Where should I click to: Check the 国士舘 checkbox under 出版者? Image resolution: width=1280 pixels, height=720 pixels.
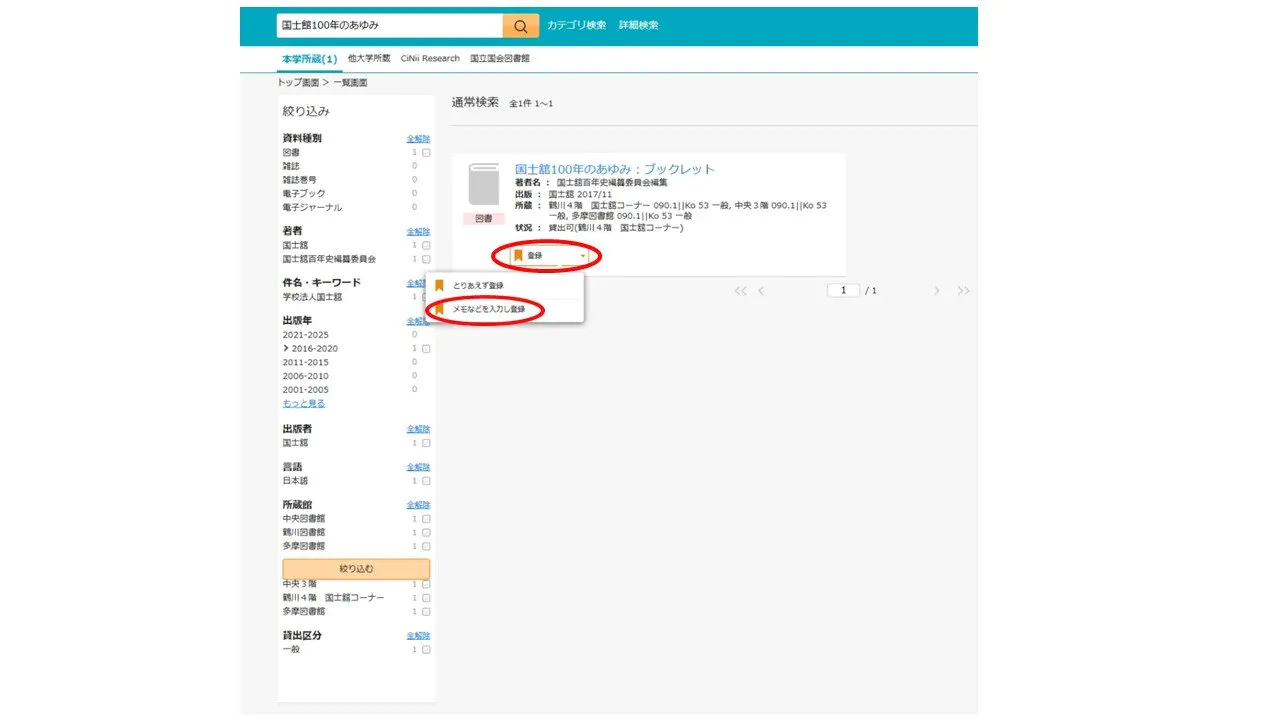[x=426, y=443]
